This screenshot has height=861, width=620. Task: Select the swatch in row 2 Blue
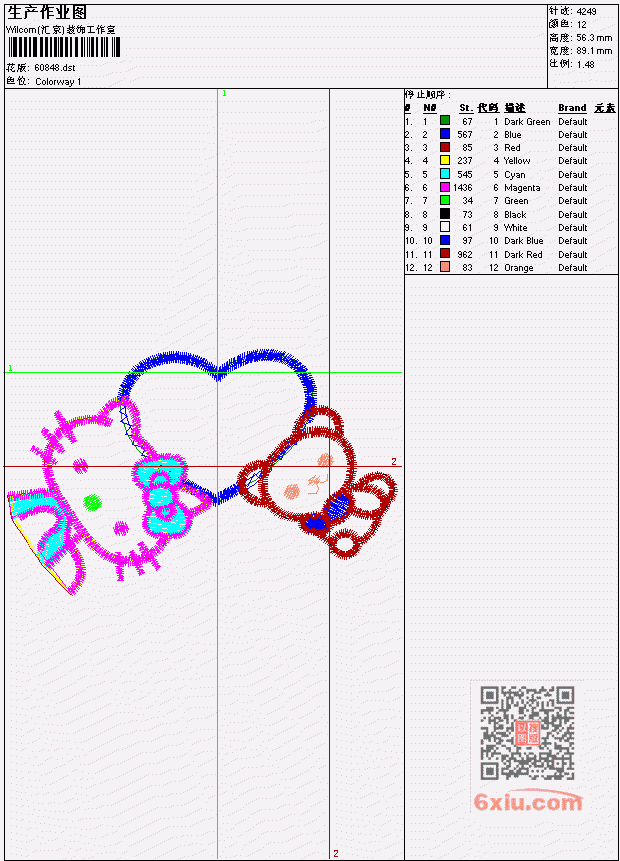pyautogui.click(x=445, y=134)
